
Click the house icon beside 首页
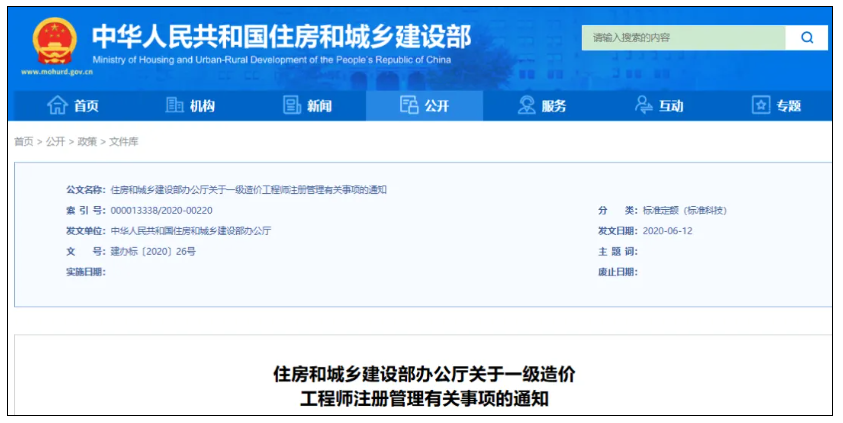point(58,106)
